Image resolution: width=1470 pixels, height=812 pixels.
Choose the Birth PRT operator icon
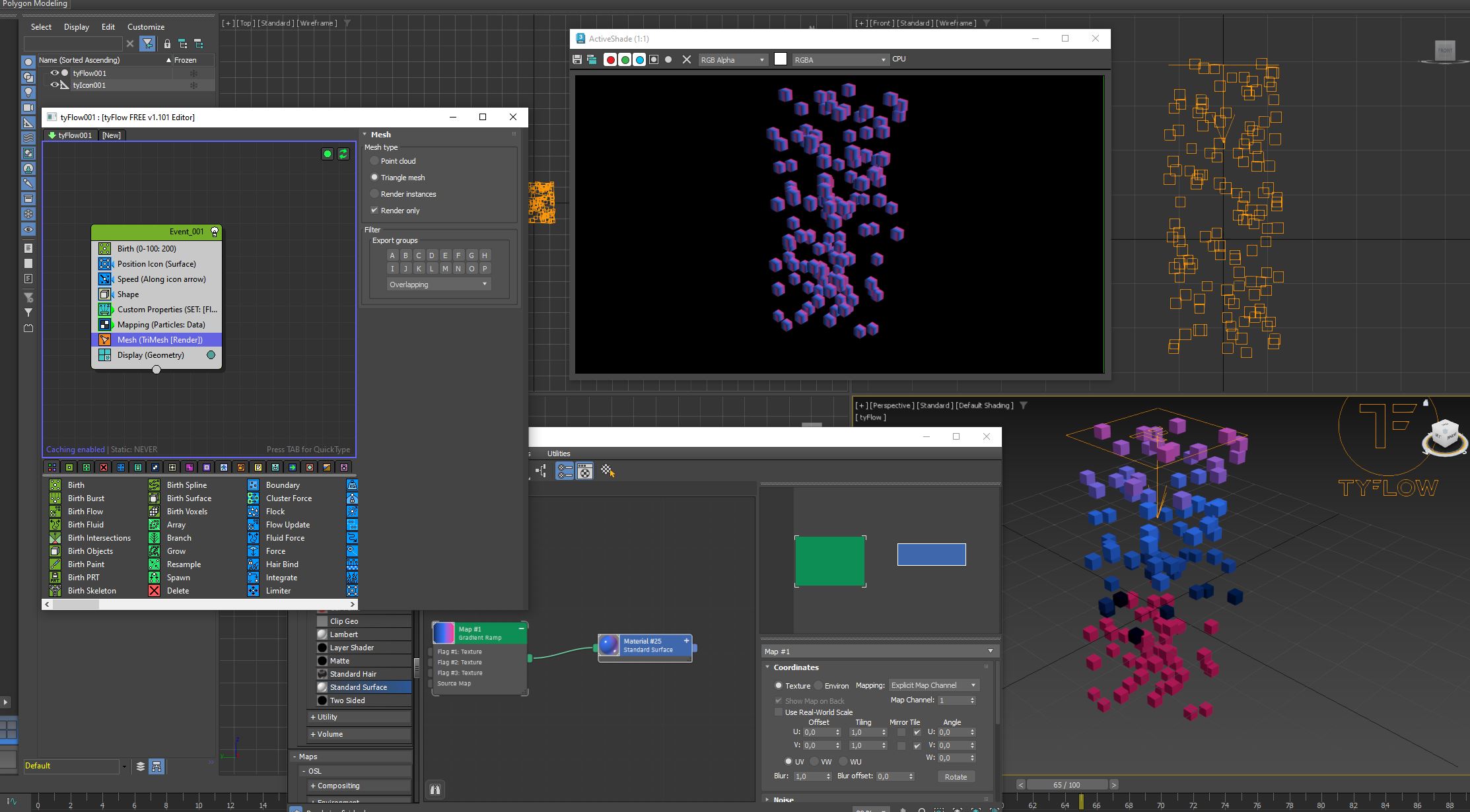coord(55,578)
